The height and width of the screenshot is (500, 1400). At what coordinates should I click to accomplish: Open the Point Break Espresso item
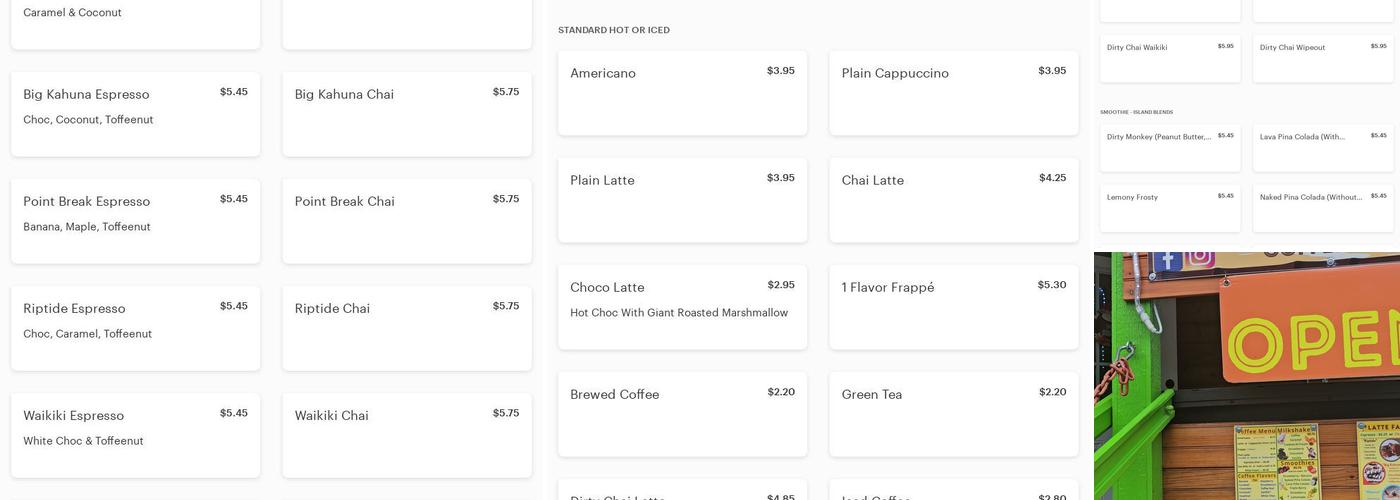pyautogui.click(x=135, y=221)
